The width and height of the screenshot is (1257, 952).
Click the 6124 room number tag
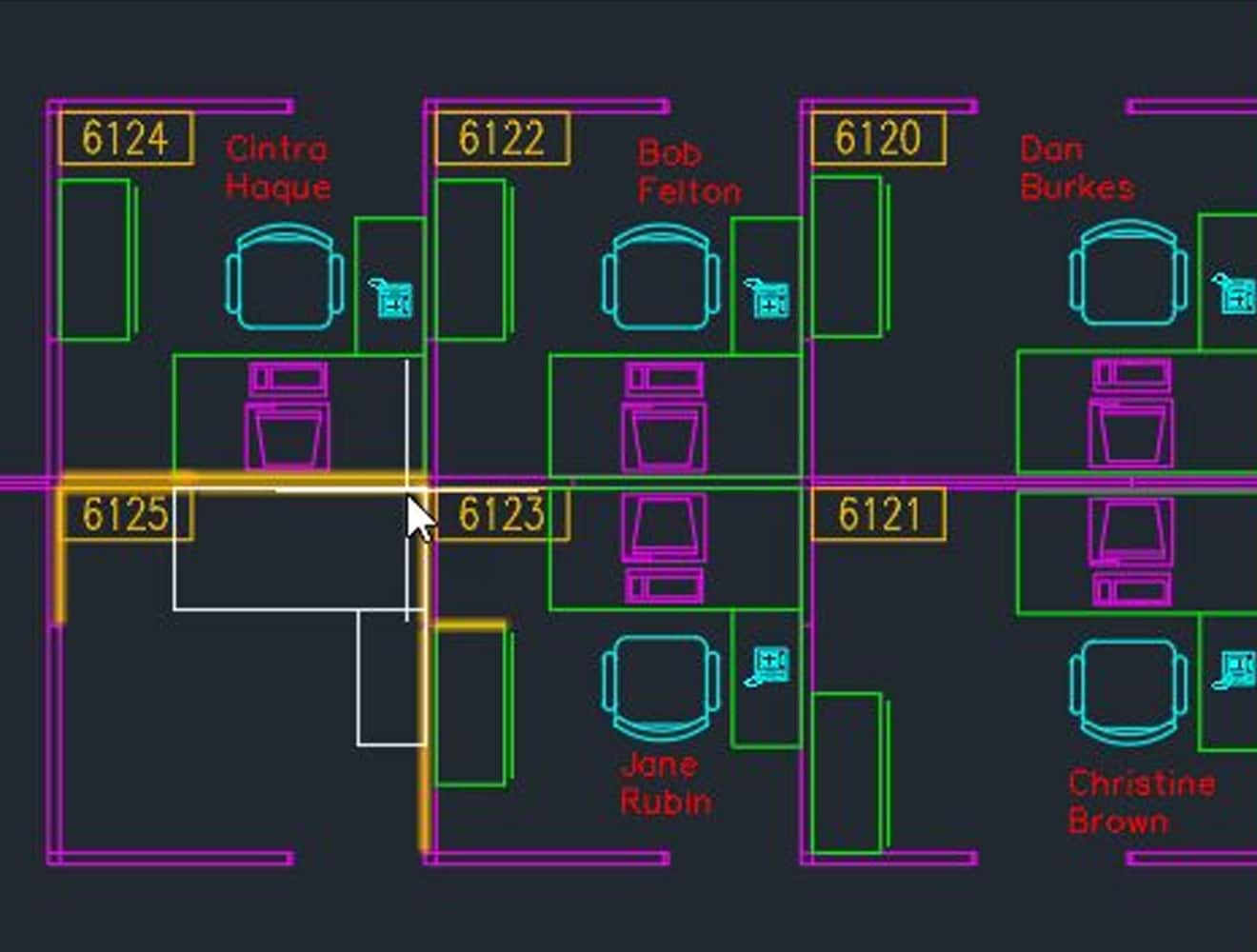click(x=126, y=139)
